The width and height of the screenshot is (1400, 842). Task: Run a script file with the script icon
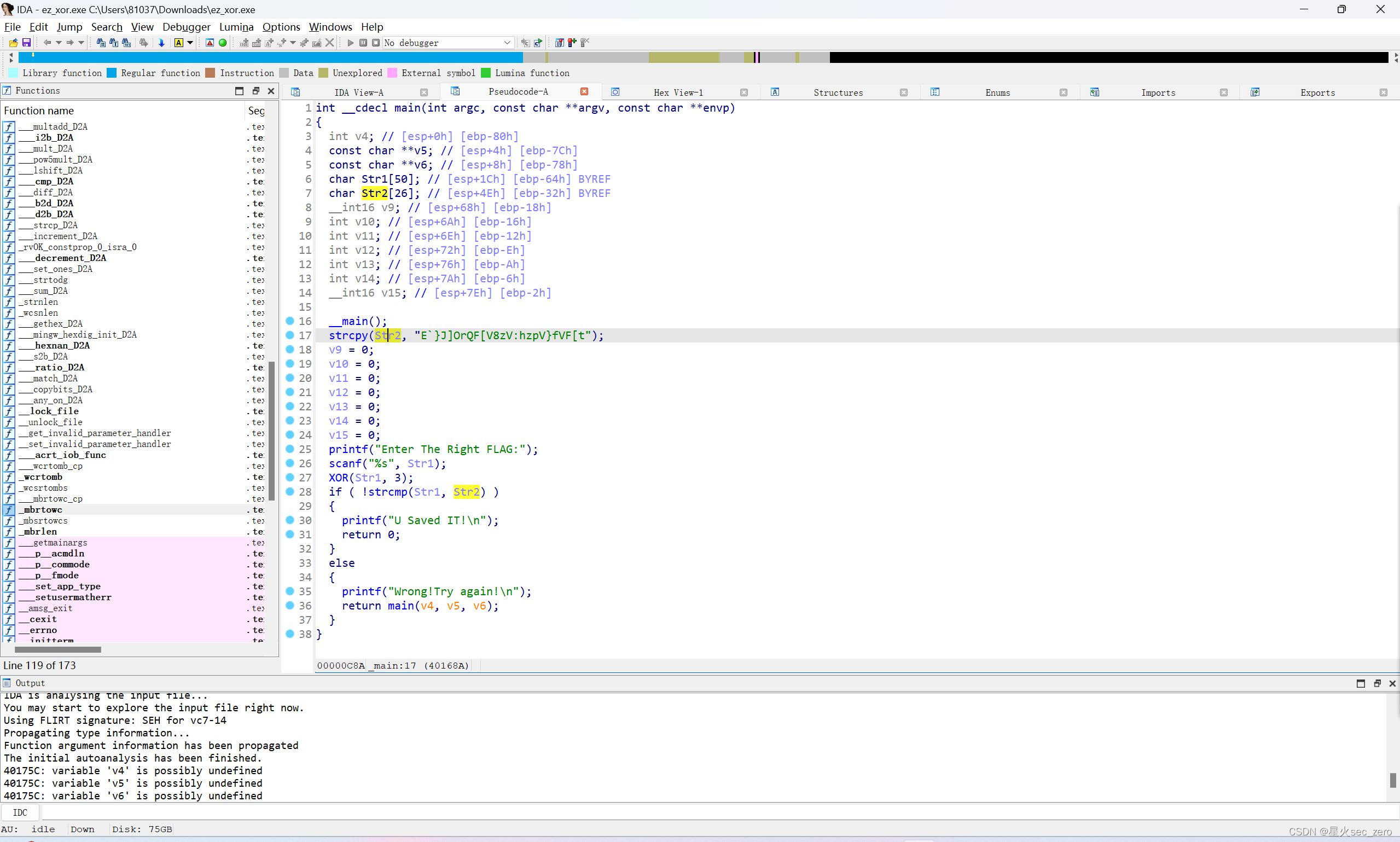tap(538, 43)
